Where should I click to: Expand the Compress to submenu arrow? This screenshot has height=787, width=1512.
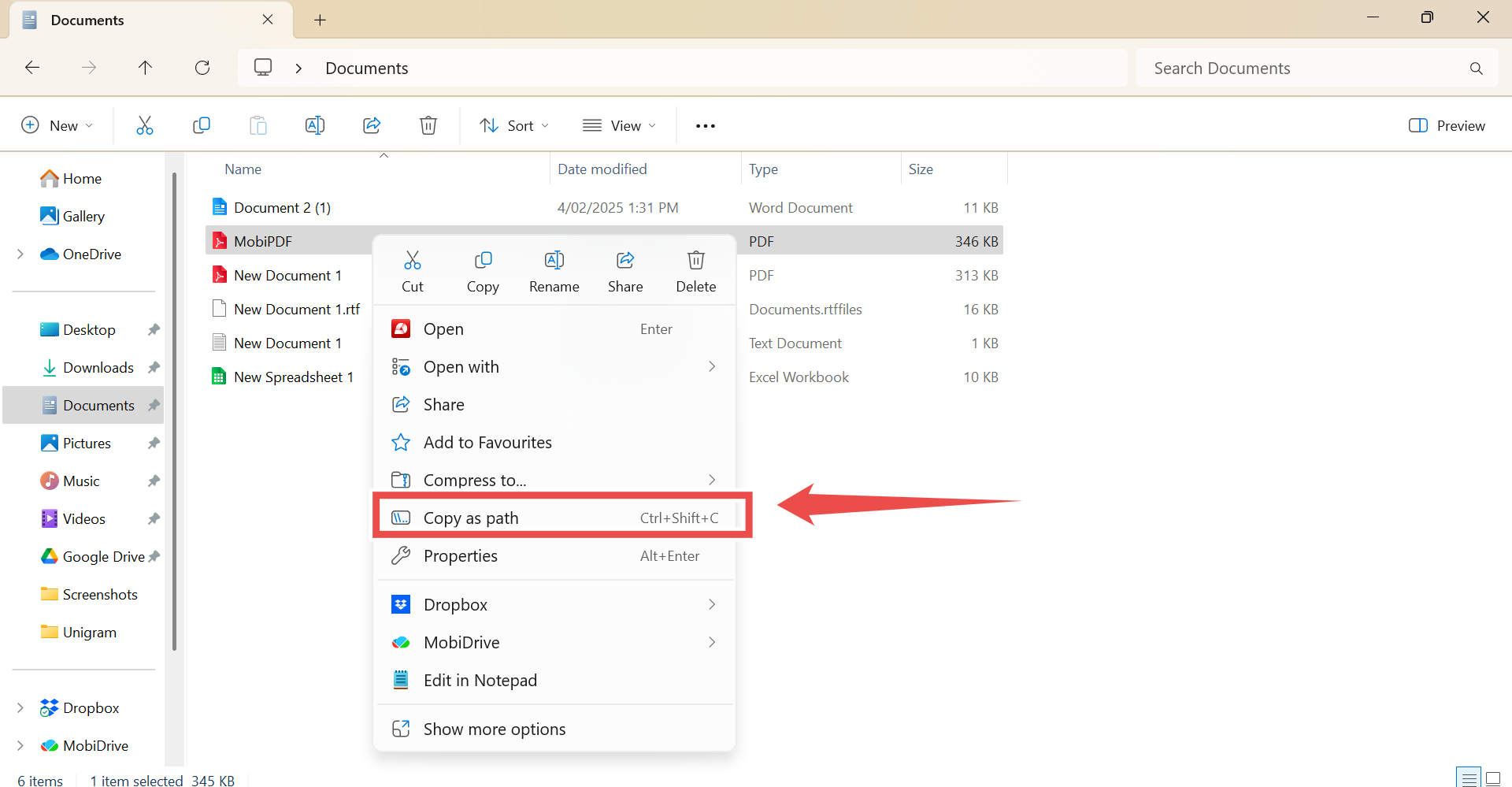coord(712,480)
